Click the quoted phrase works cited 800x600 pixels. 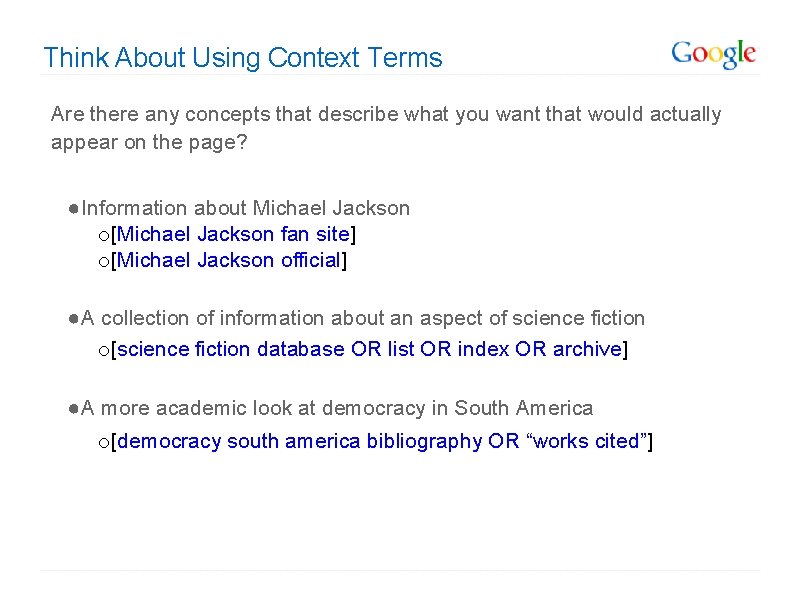[586, 441]
